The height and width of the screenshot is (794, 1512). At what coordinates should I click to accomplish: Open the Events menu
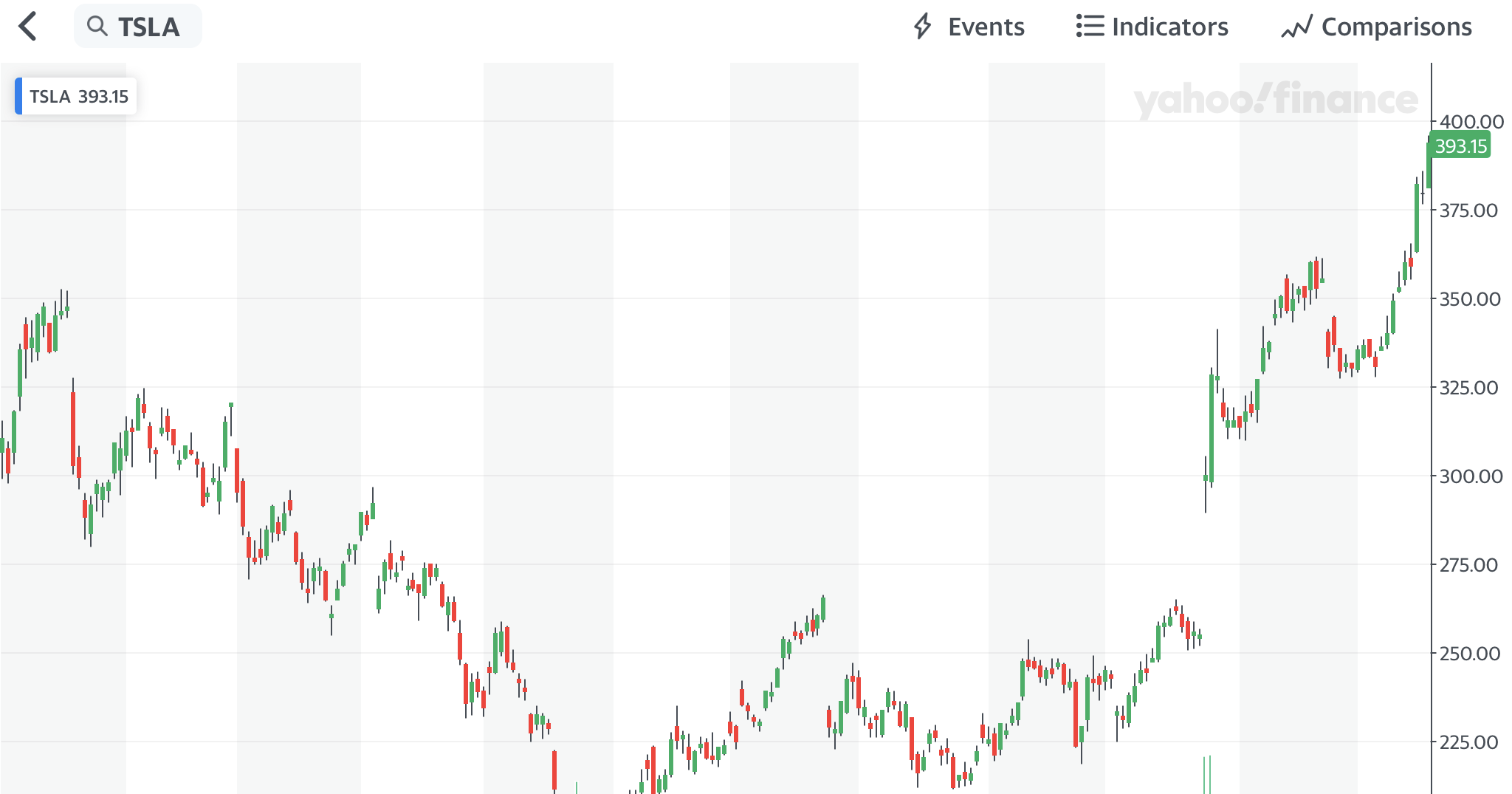969,27
